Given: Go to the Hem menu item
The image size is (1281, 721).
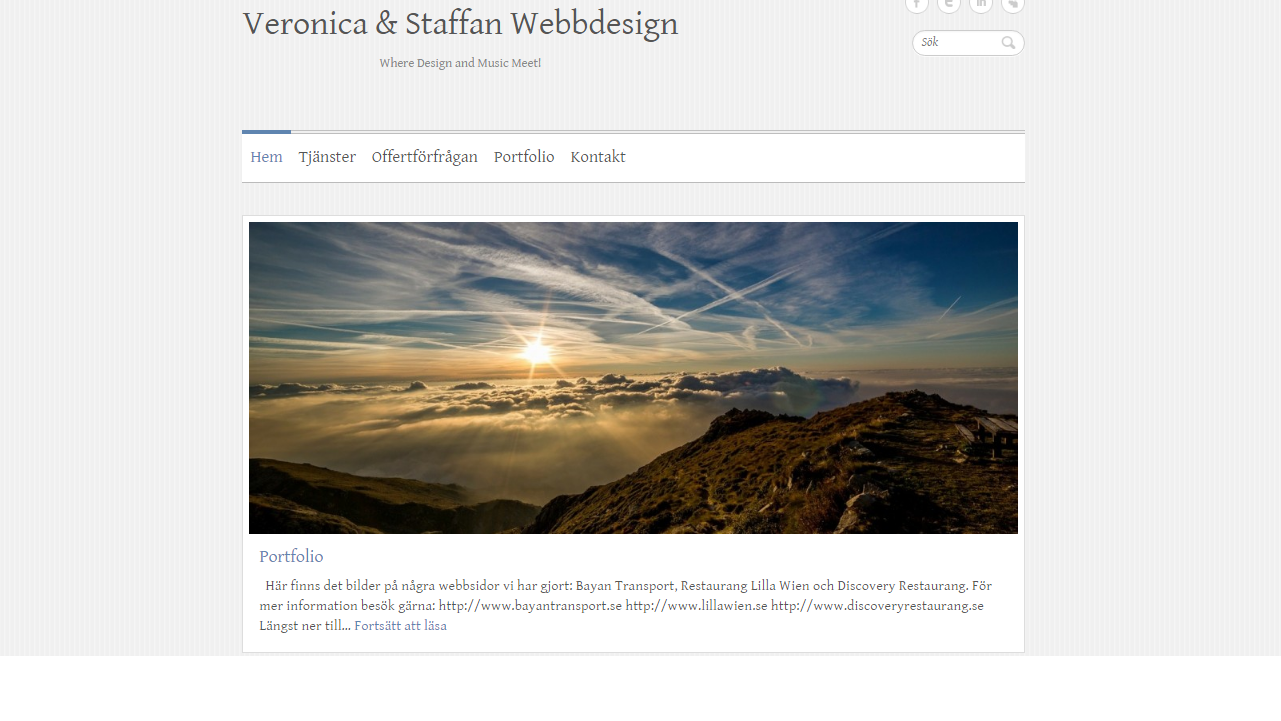Looking at the screenshot, I should (x=266, y=157).
